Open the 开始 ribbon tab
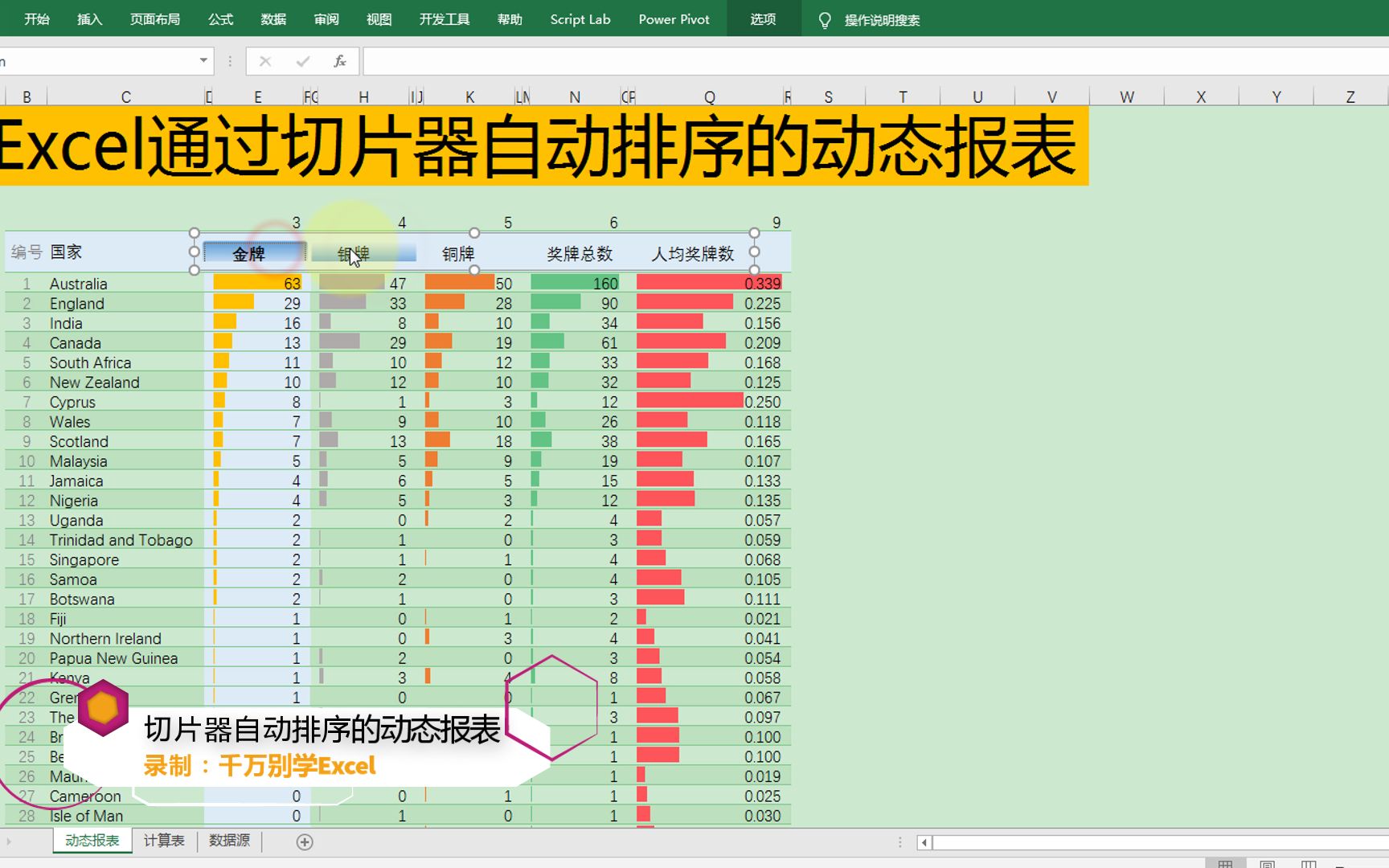Viewport: 1389px width, 868px height. click(37, 19)
